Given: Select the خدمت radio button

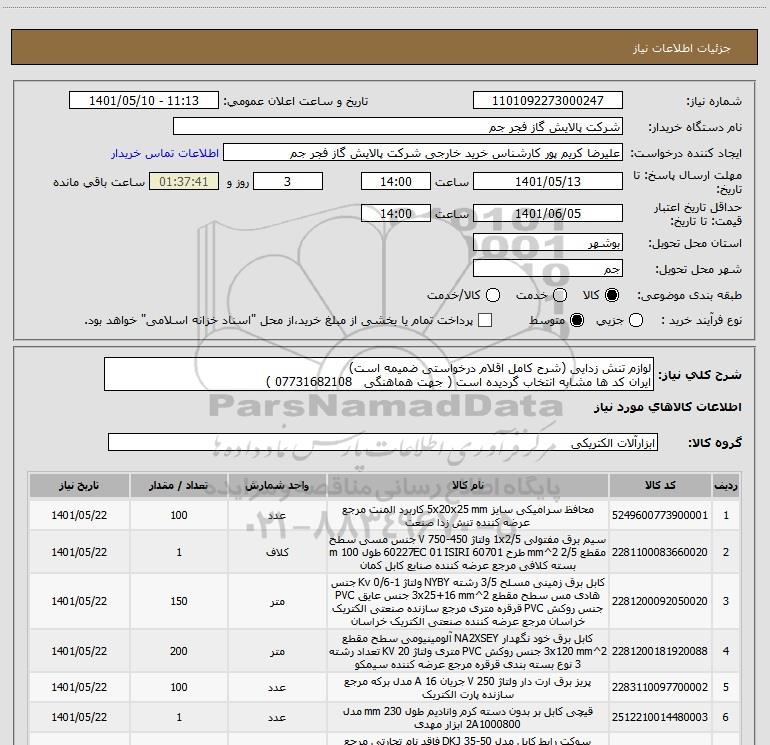Looking at the screenshot, I should point(560,295).
